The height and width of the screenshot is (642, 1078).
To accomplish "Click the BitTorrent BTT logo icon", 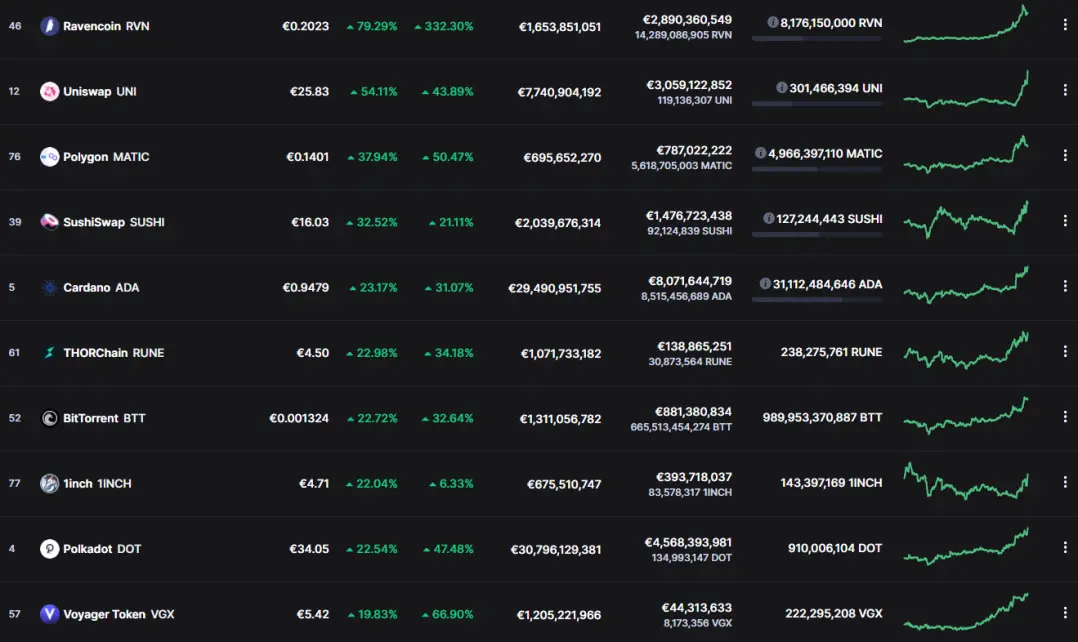I will pyautogui.click(x=50, y=418).
